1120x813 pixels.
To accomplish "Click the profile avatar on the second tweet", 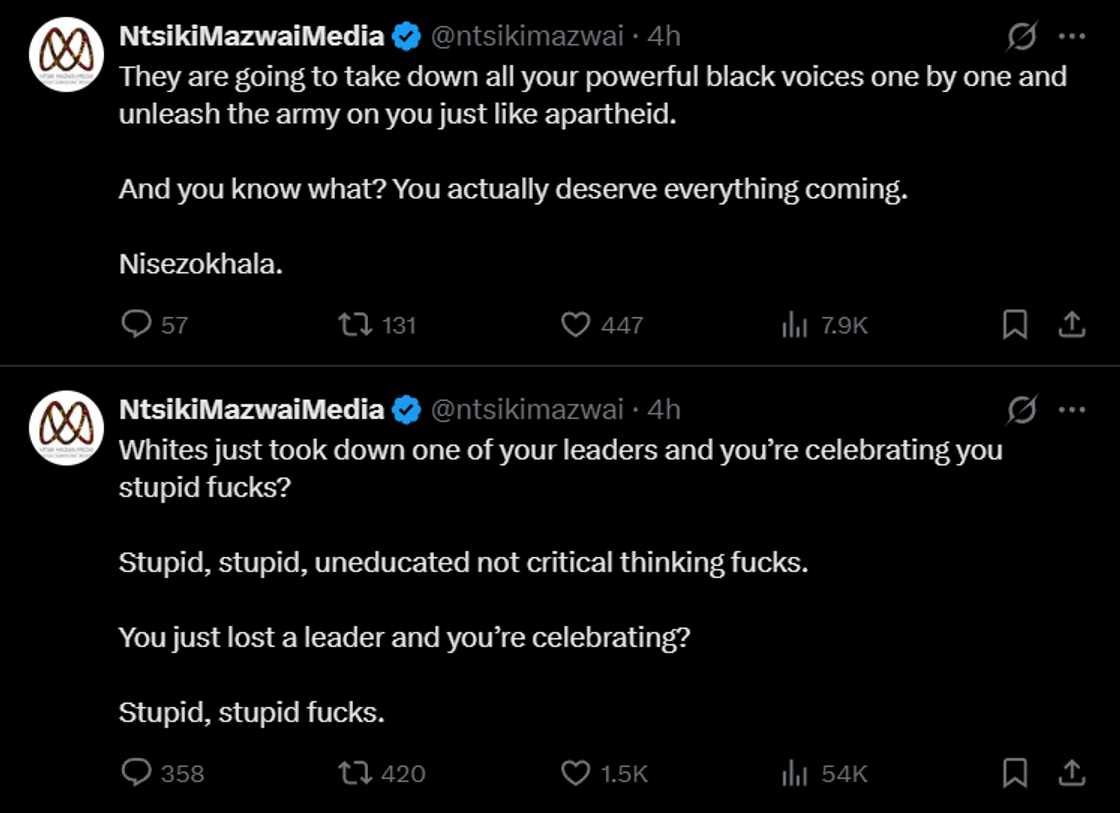I will pyautogui.click(x=65, y=427).
